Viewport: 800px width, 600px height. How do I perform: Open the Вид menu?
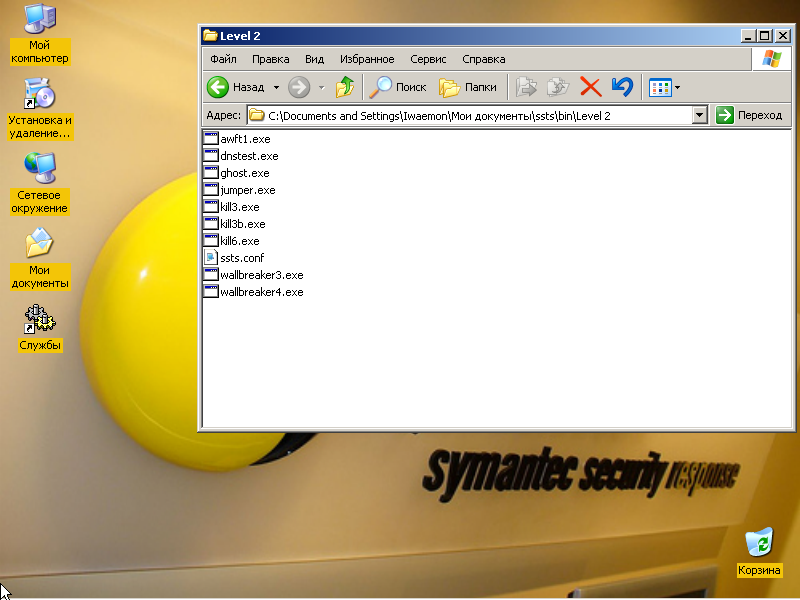pyautogui.click(x=314, y=59)
